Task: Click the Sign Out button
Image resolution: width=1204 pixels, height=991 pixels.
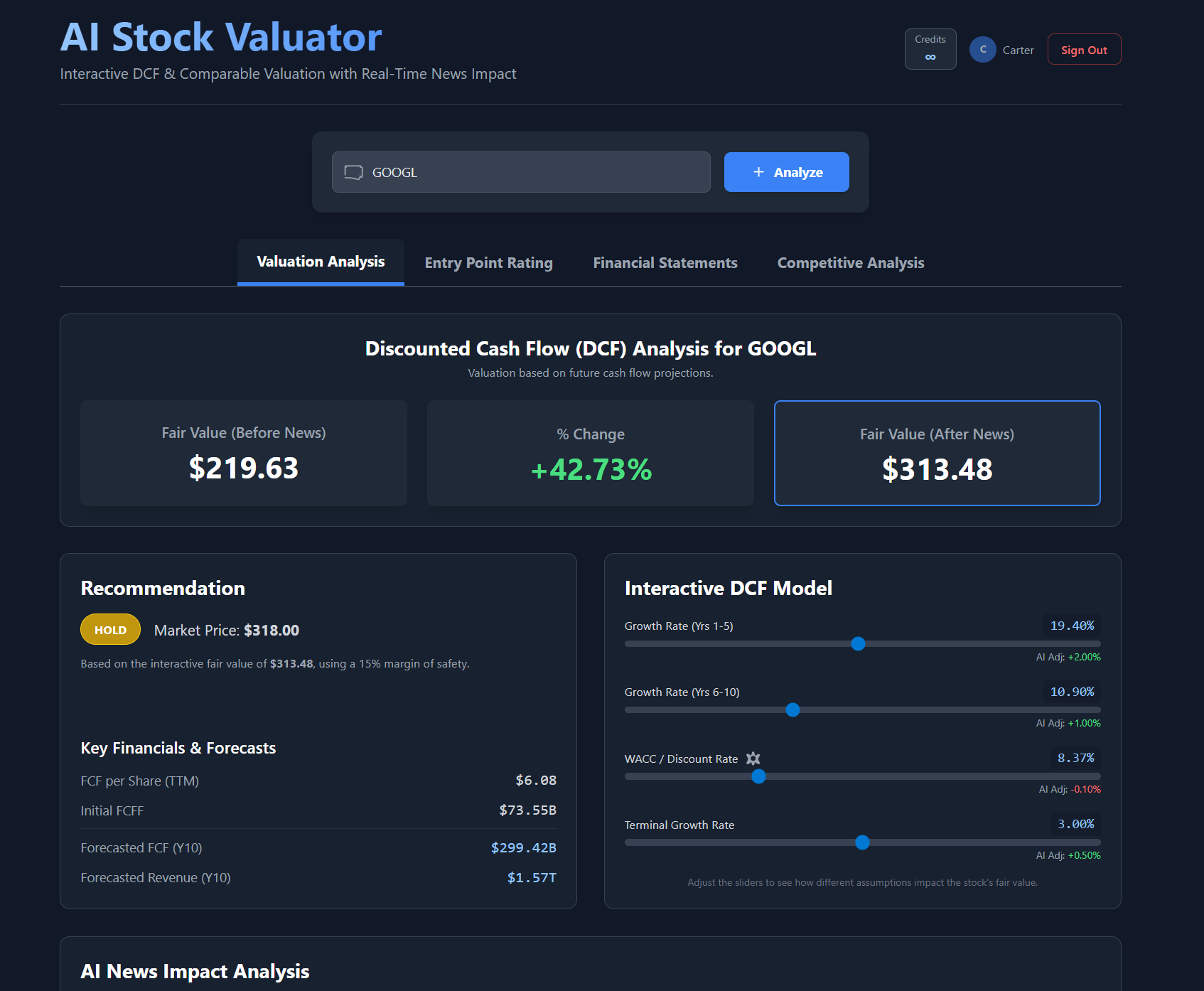Action: click(x=1083, y=49)
